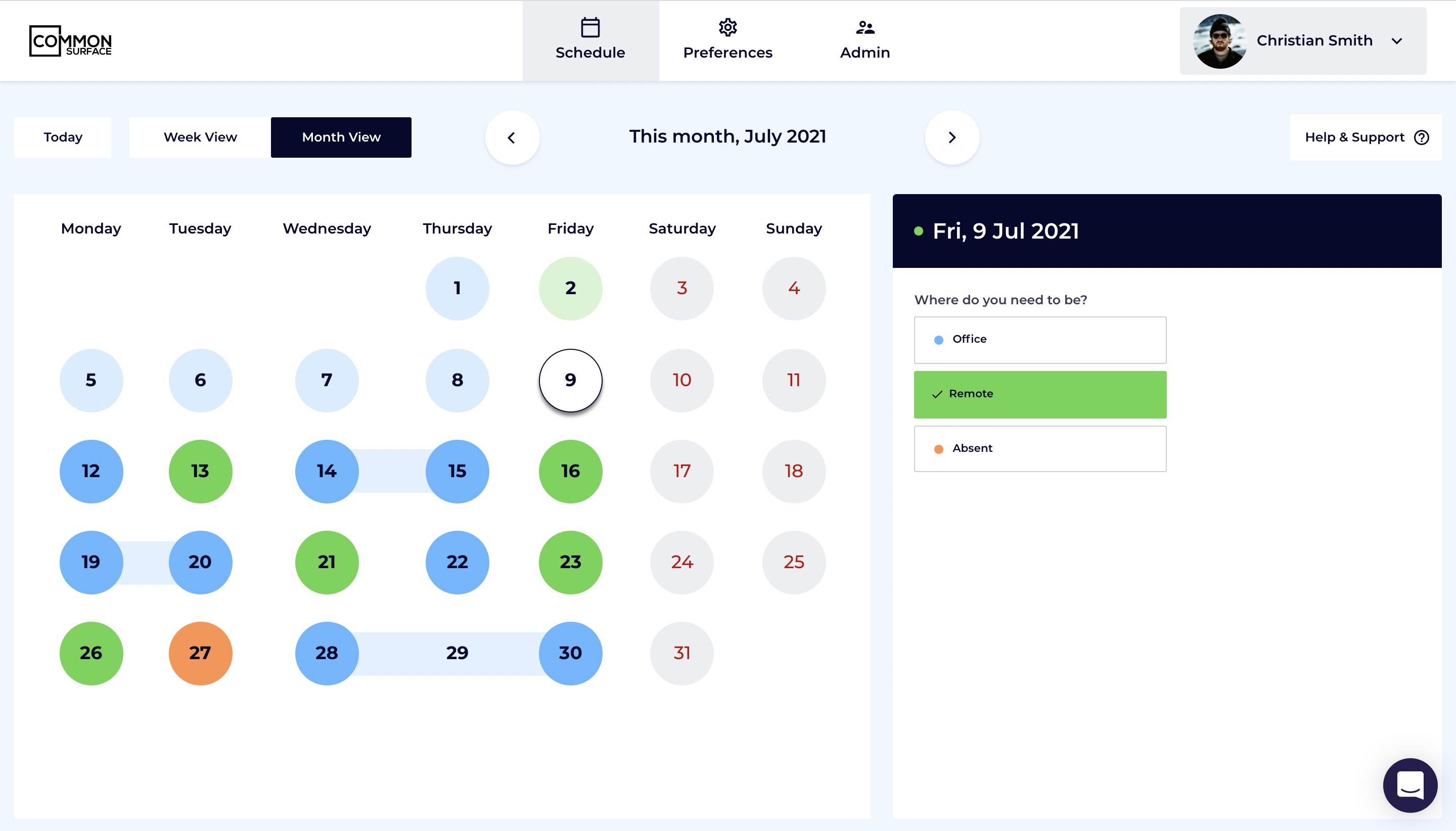This screenshot has width=1456, height=831.
Task: Jump to Today
Action: (62, 137)
